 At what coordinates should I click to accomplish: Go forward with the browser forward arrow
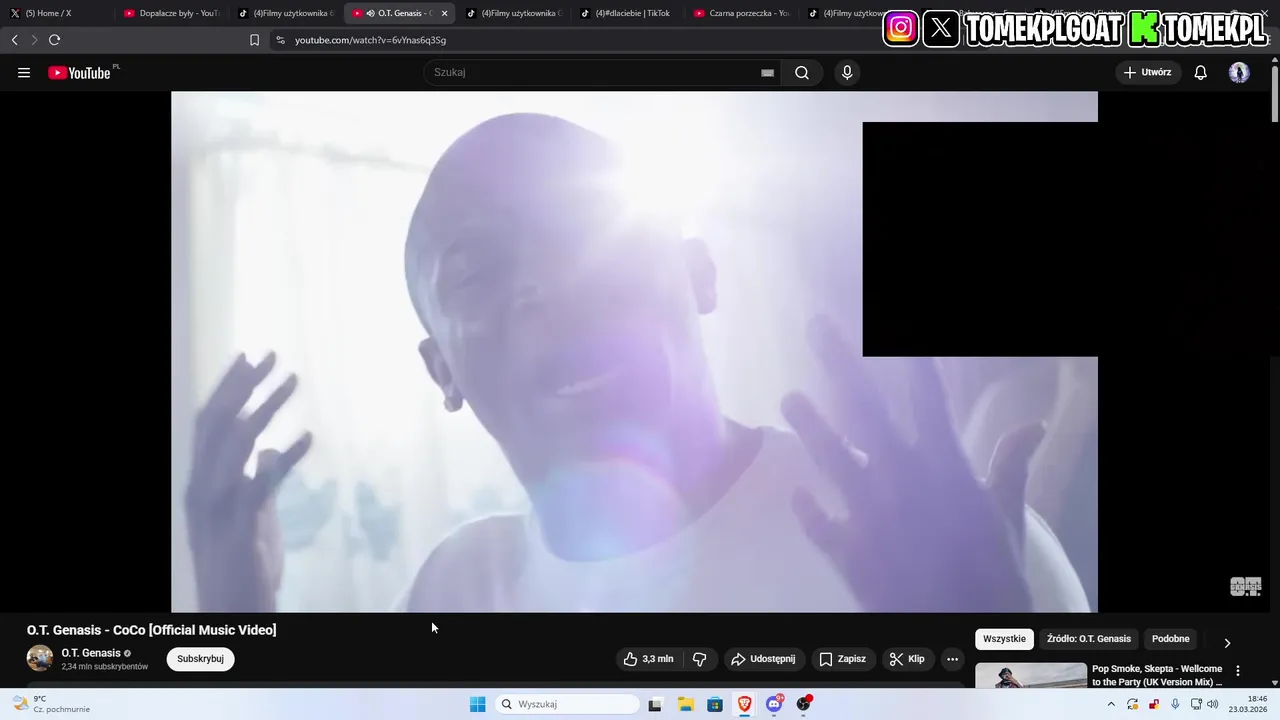coord(34,40)
